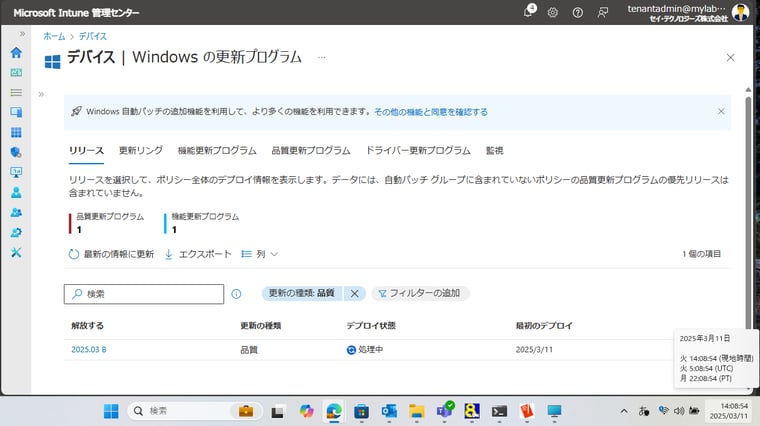Switch to 機能更新プログラム tab
The height and width of the screenshot is (426, 760).
[217, 151]
